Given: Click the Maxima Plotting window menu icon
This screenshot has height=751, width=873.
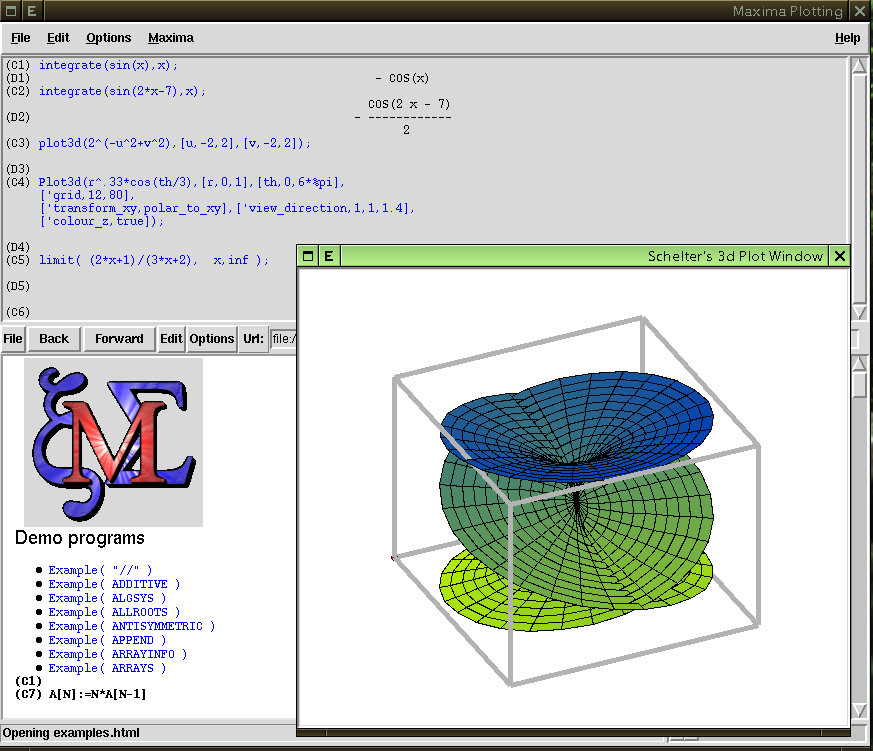Looking at the screenshot, I should tap(11, 11).
